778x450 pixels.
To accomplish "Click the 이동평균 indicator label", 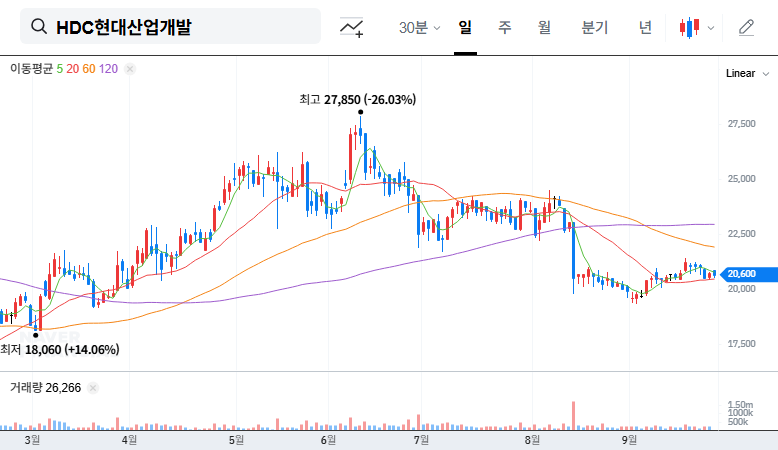I will coord(31,69).
